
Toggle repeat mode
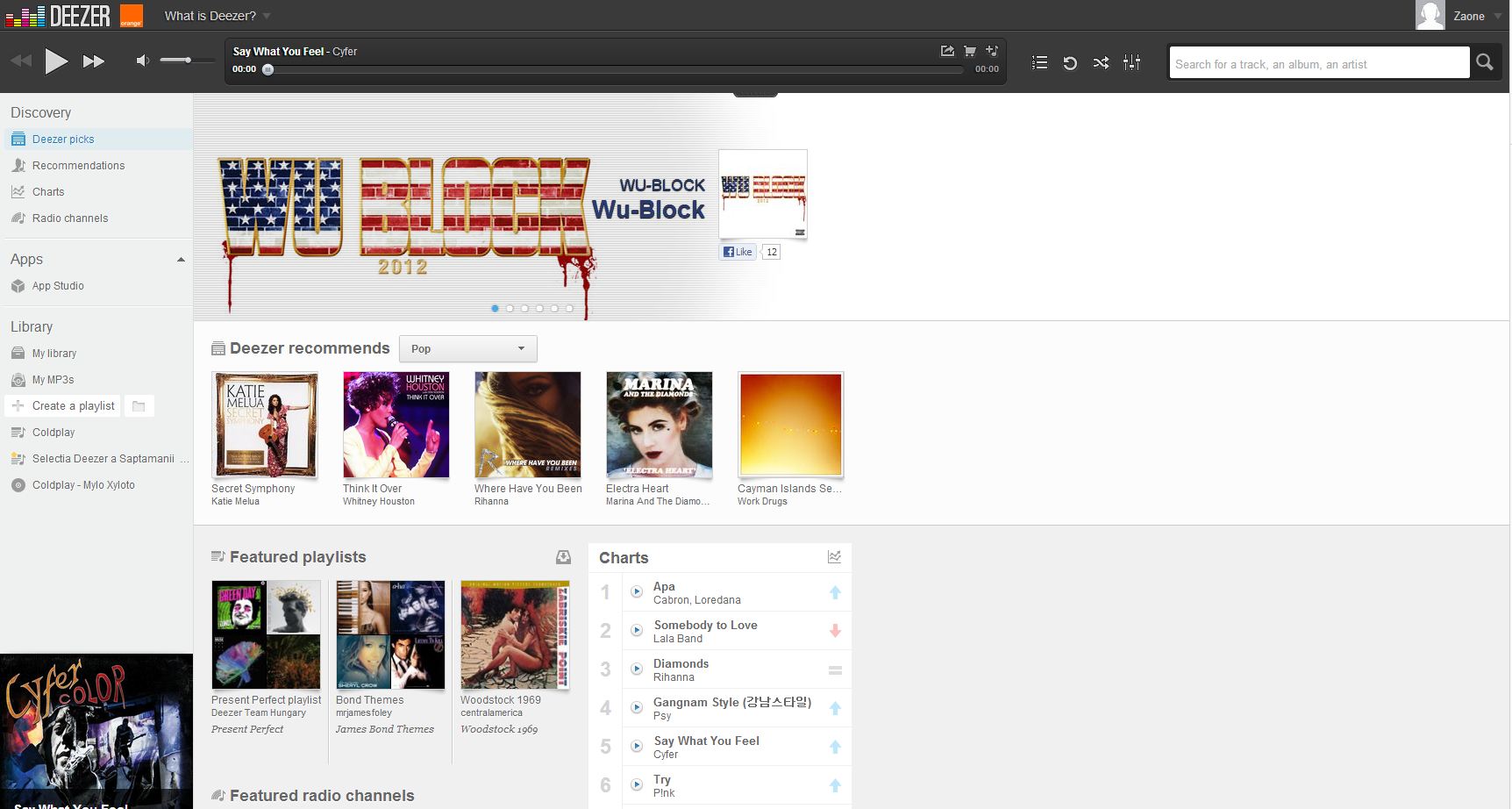click(x=1070, y=62)
